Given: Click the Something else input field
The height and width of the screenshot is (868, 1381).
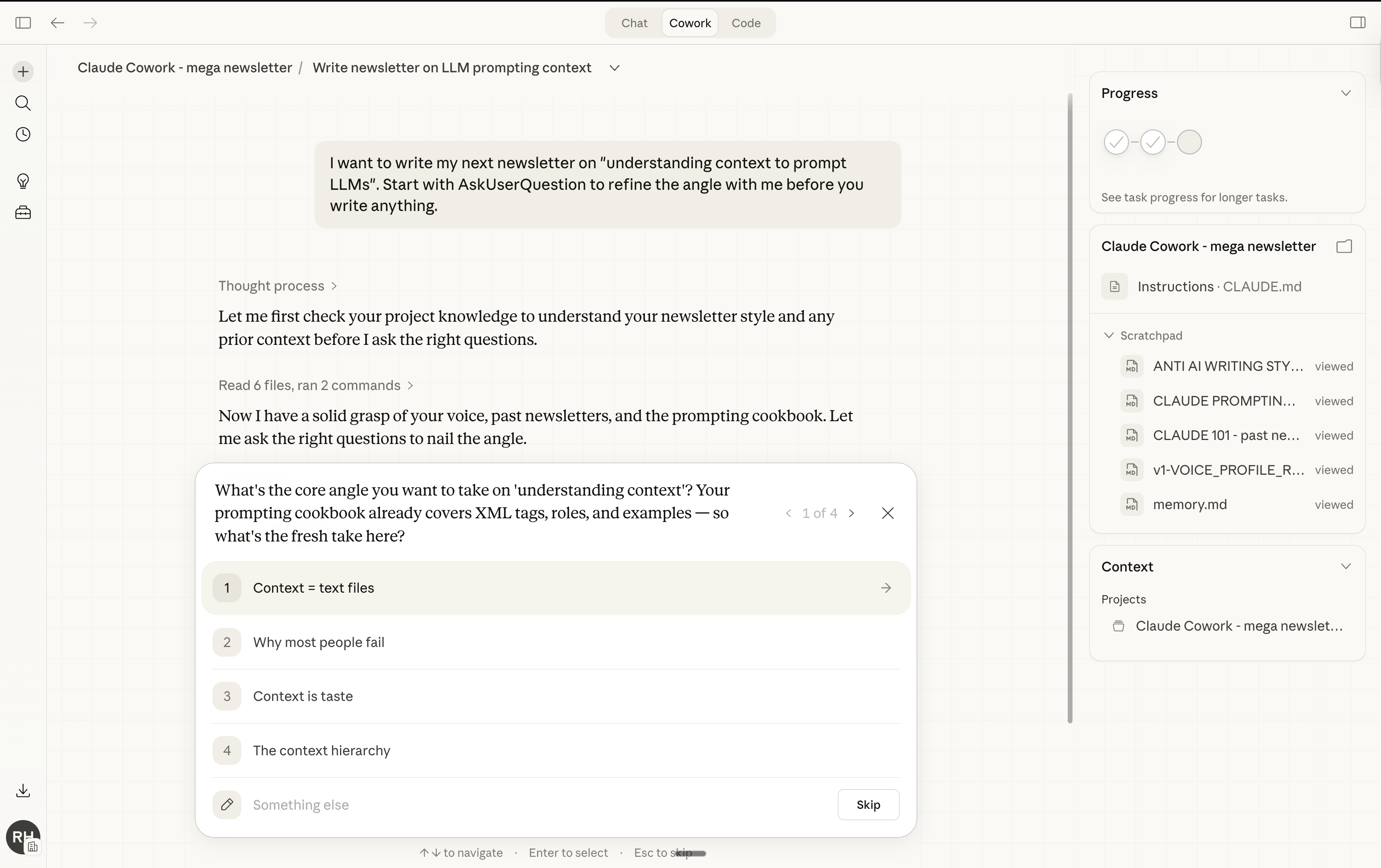Looking at the screenshot, I should coord(516,804).
